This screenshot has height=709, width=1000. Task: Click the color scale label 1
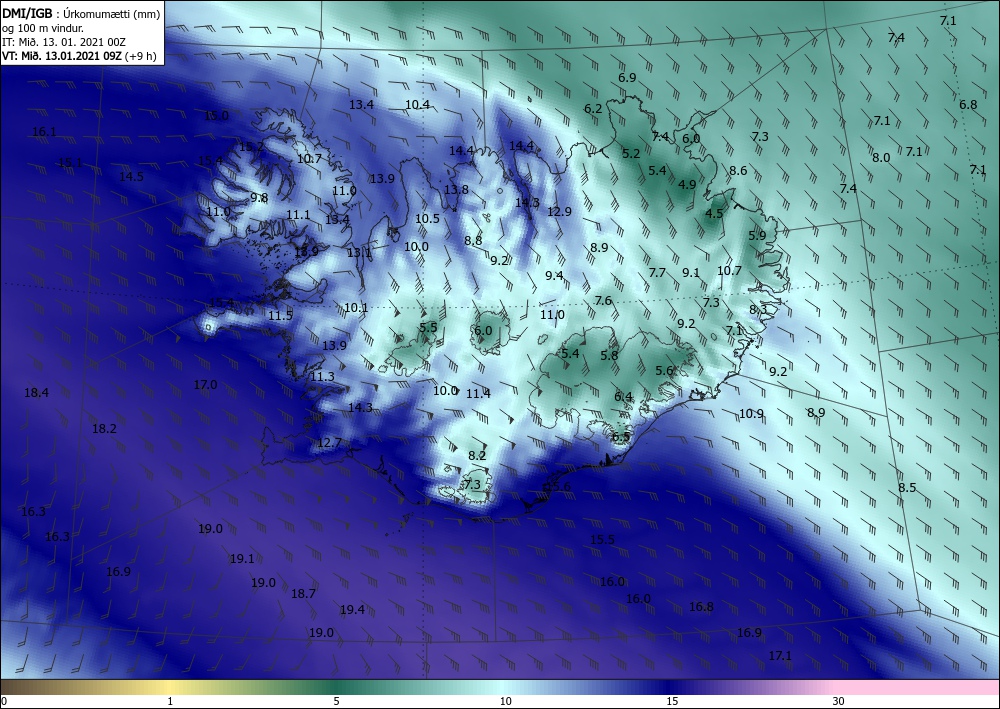170,702
